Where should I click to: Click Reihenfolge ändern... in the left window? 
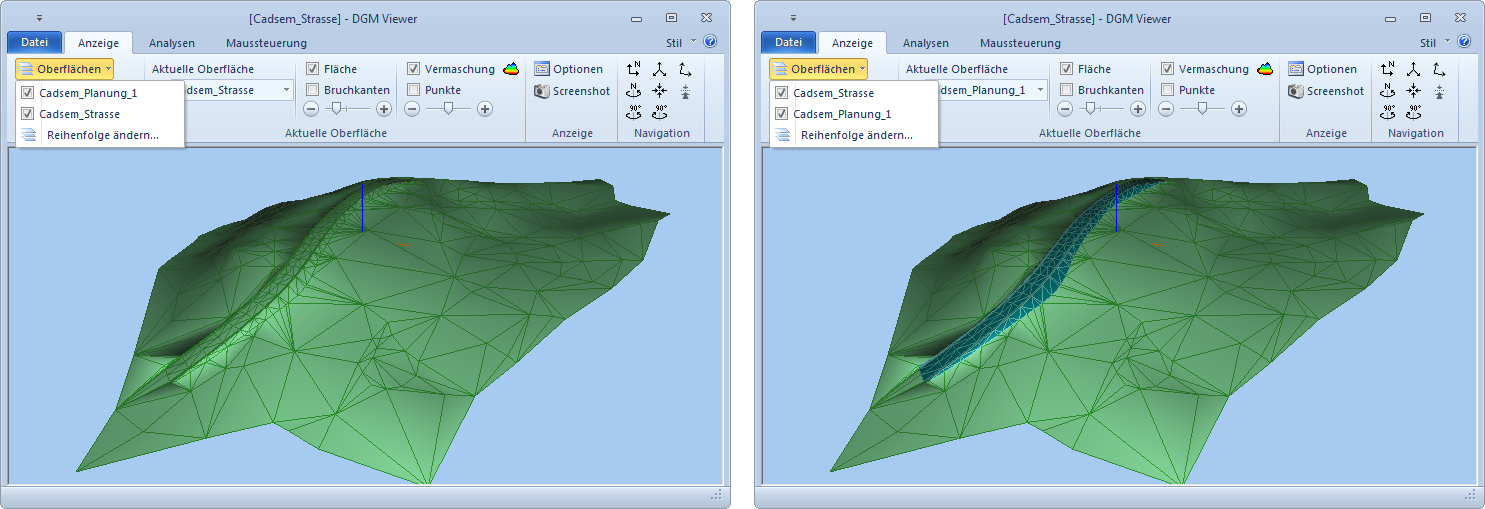102,135
